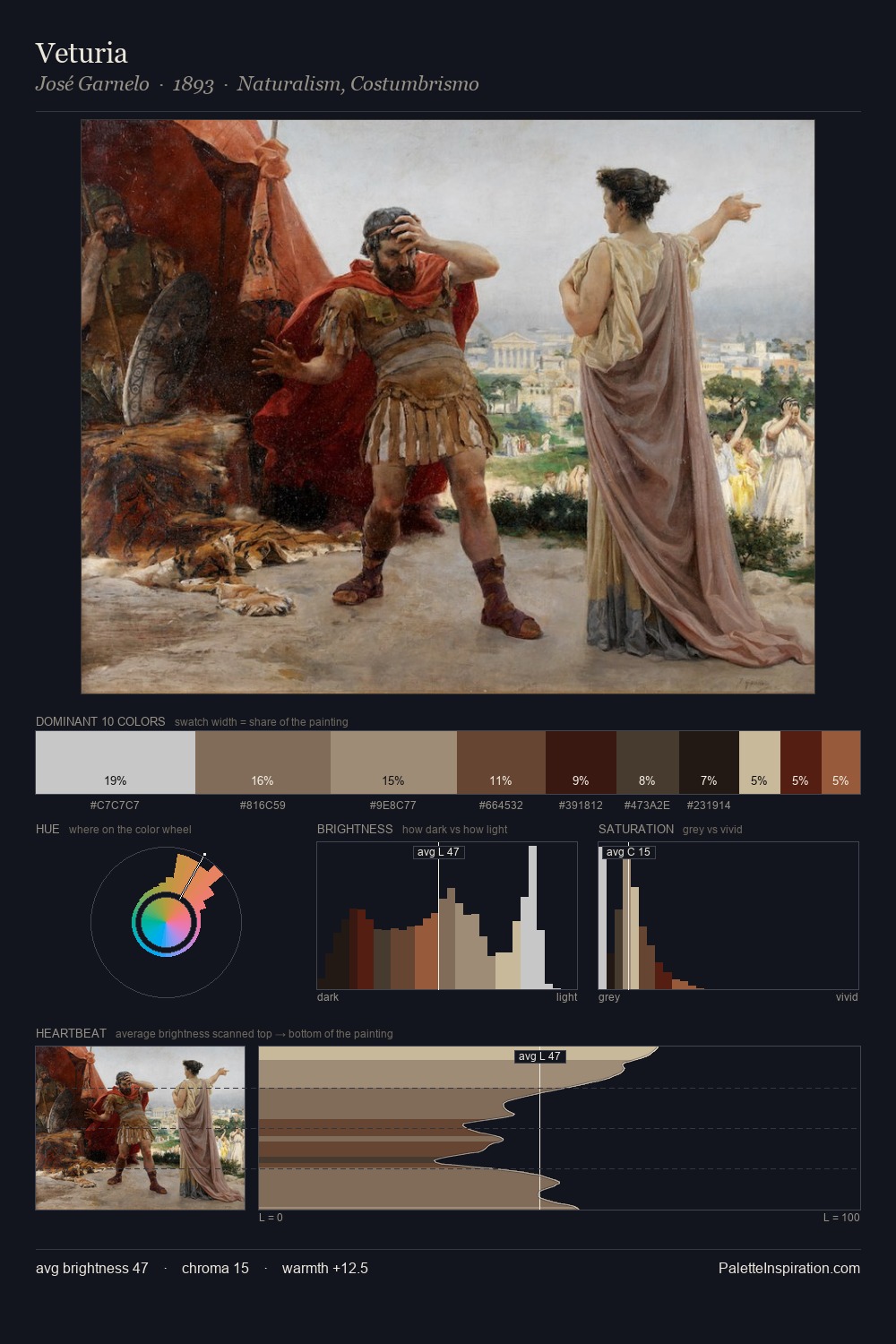Click hex code '#9E8C77' text
The height and width of the screenshot is (1344, 896).
(393, 806)
